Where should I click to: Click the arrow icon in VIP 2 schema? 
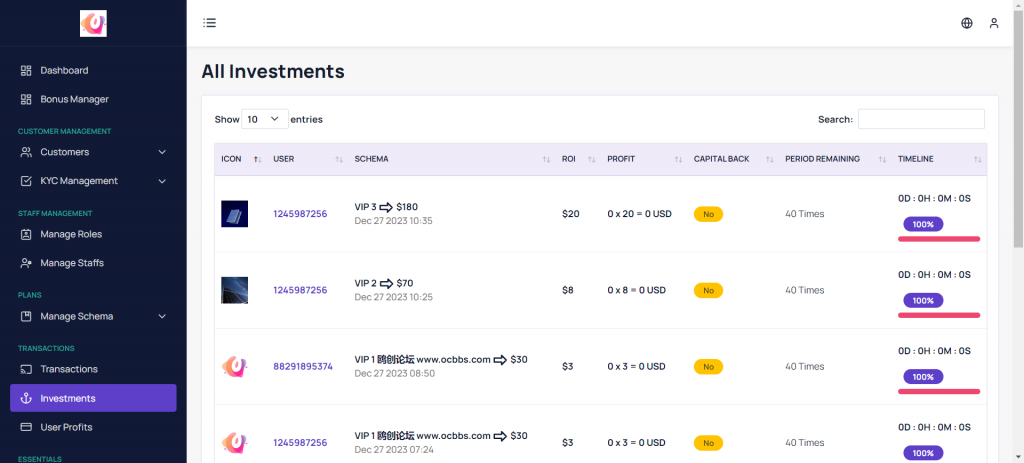386,283
